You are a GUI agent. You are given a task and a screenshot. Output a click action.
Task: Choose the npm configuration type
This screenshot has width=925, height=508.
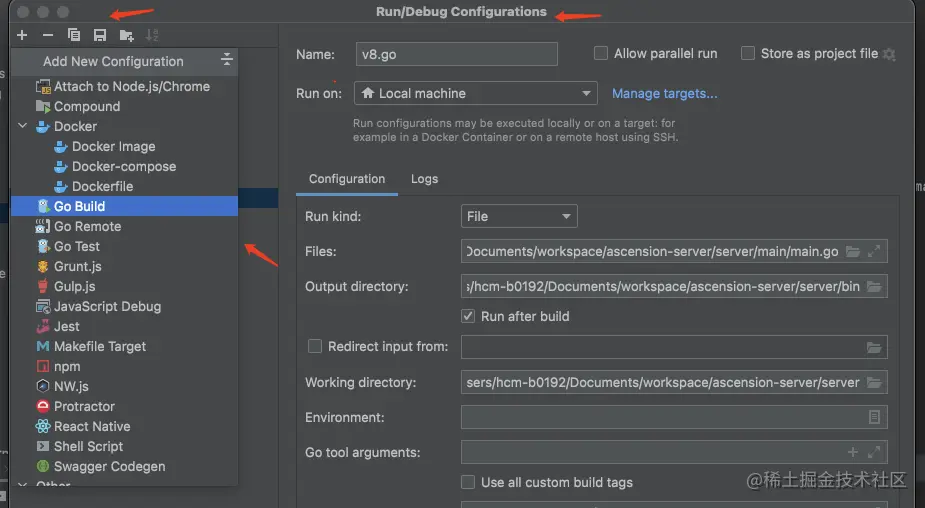coord(124,366)
